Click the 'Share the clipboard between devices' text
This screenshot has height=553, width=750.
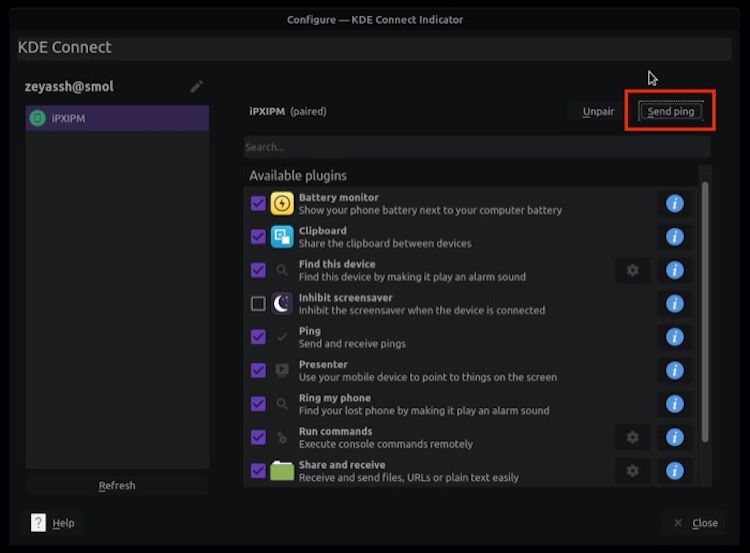(385, 243)
